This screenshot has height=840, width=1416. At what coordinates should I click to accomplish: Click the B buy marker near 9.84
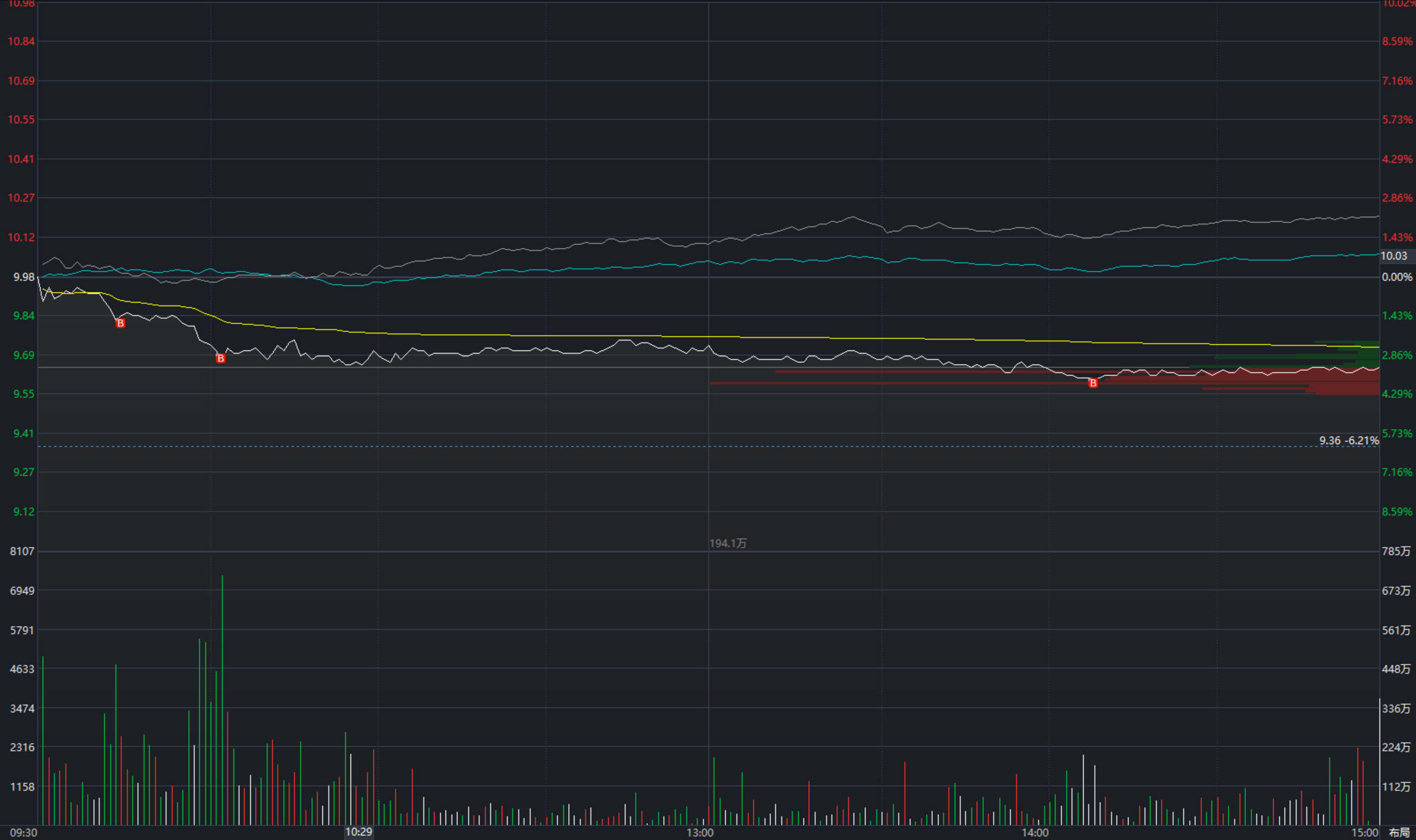(x=120, y=323)
